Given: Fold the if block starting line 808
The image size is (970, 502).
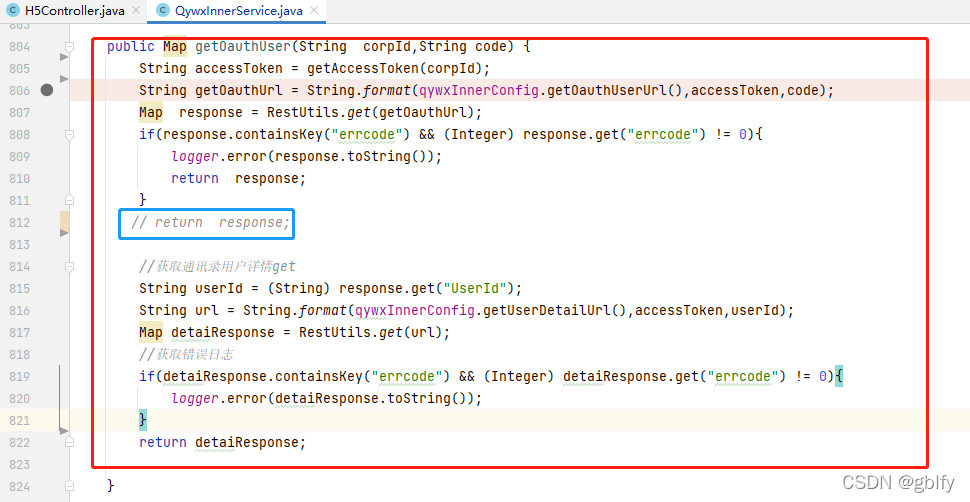Looking at the screenshot, I should 69,134.
